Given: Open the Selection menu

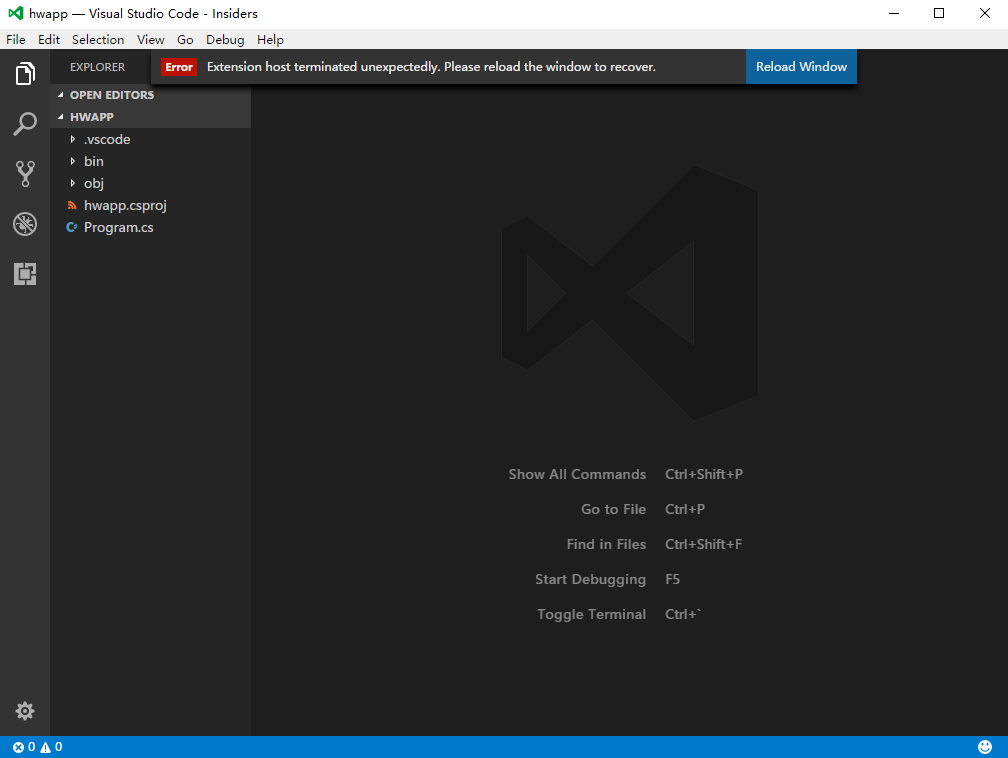Looking at the screenshot, I should point(98,39).
